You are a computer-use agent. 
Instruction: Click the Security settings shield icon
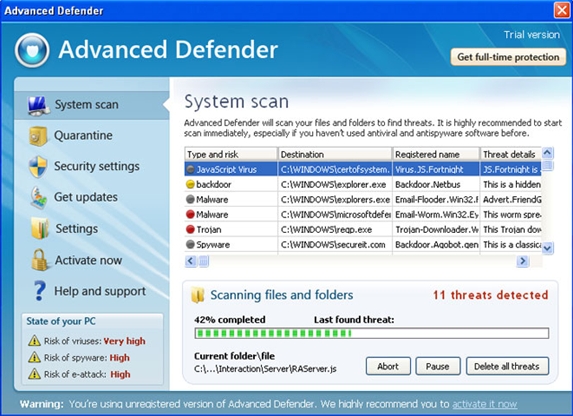pos(38,167)
